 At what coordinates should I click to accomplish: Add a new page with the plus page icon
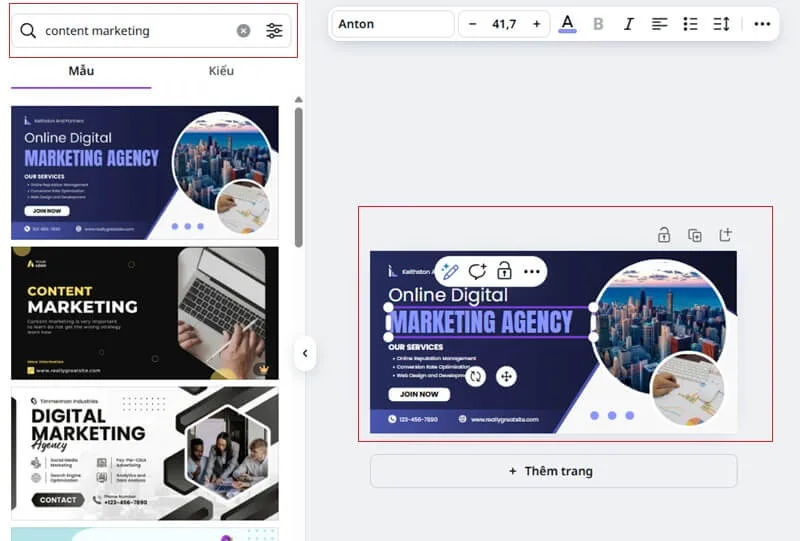[x=725, y=235]
